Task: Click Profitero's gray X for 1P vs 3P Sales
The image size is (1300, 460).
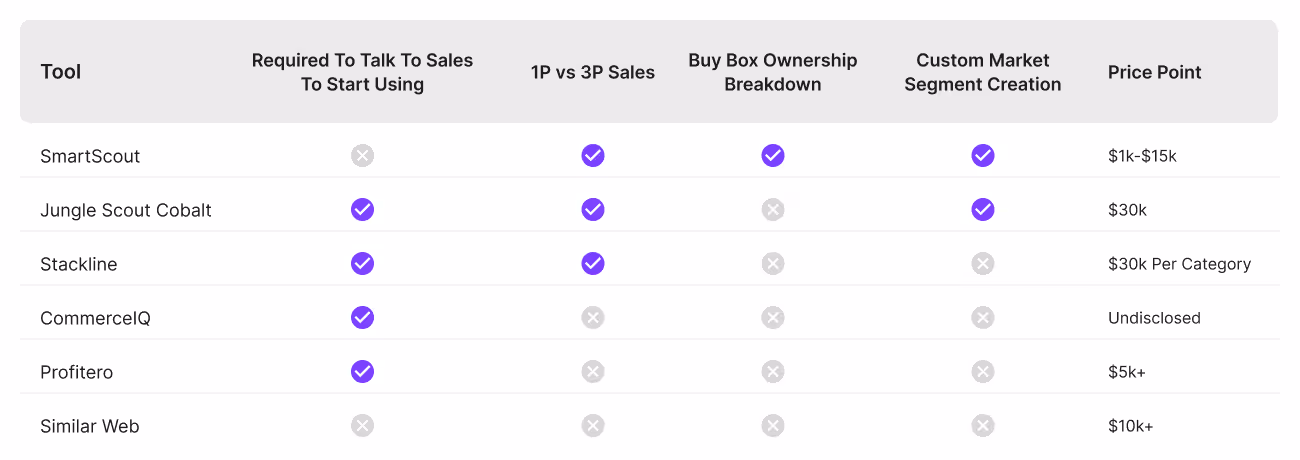Action: [593, 371]
